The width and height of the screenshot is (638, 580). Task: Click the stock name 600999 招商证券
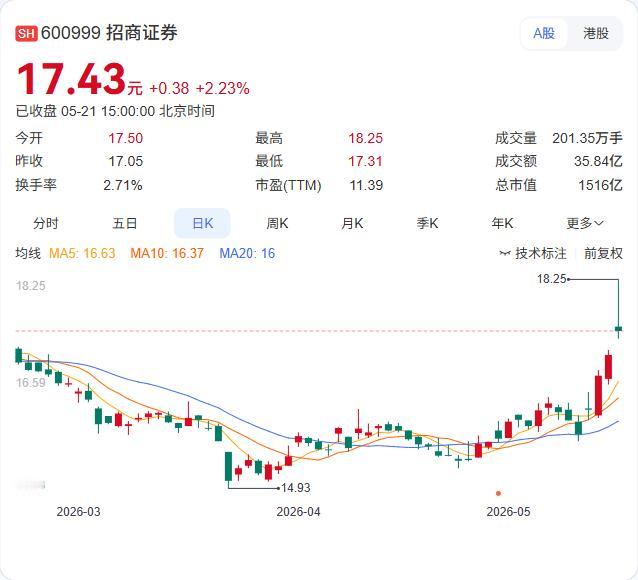(109, 33)
